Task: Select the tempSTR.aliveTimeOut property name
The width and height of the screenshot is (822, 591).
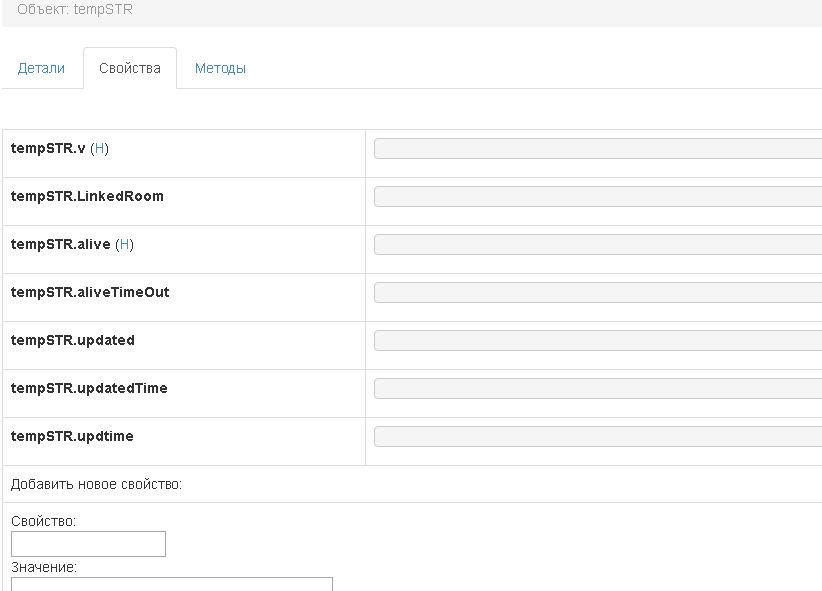Action: [90, 292]
